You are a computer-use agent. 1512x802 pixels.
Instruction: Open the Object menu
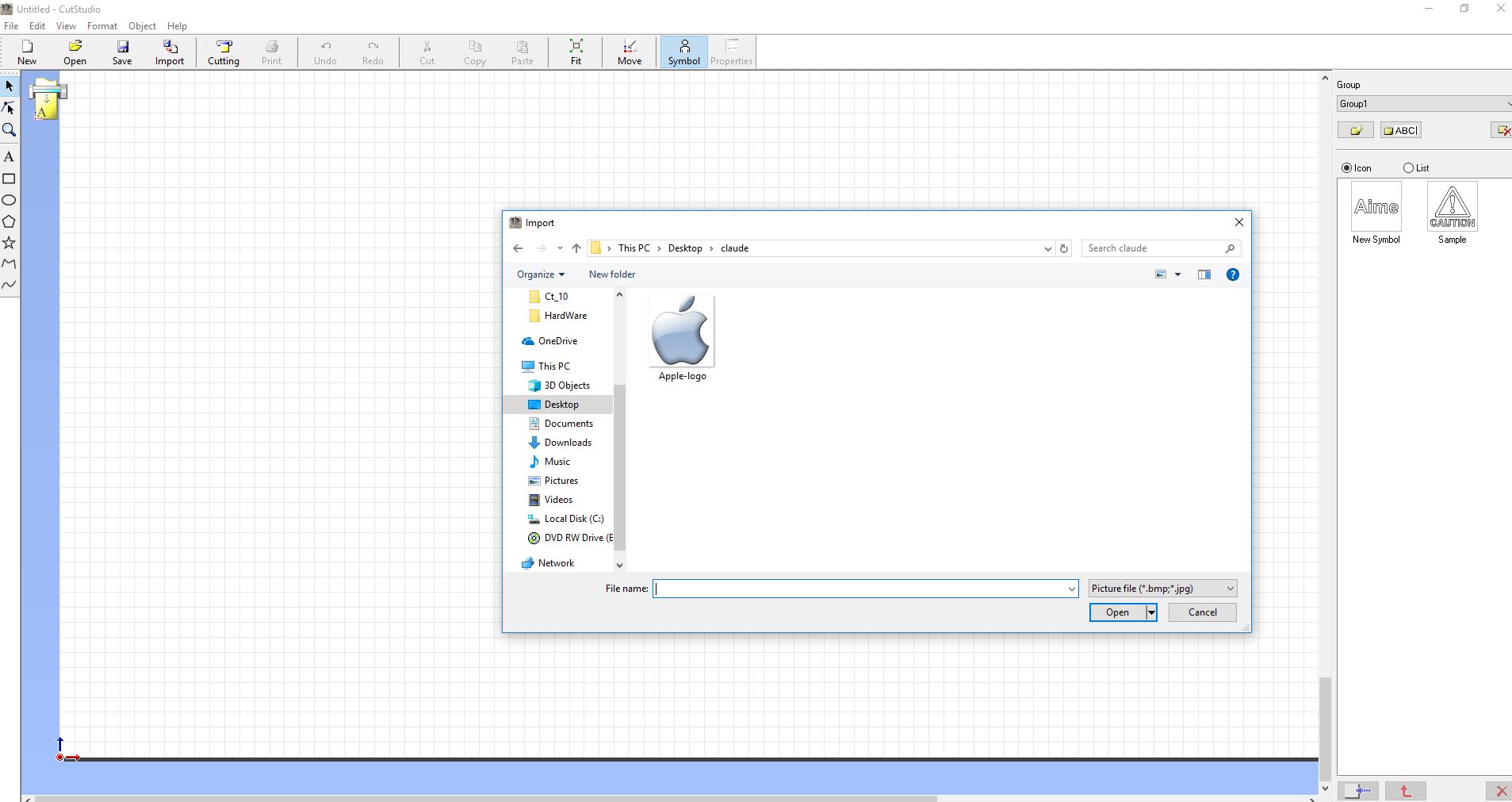[x=143, y=26]
